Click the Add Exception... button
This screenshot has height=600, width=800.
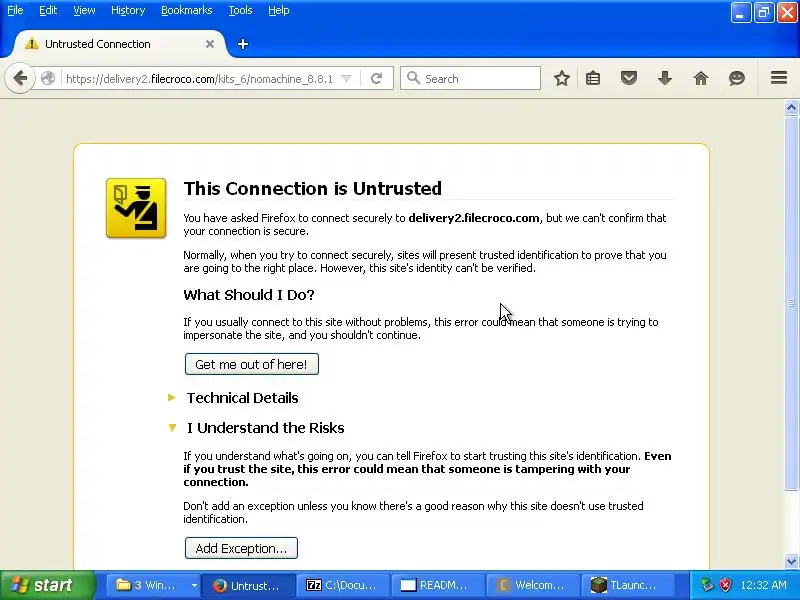coord(241,548)
